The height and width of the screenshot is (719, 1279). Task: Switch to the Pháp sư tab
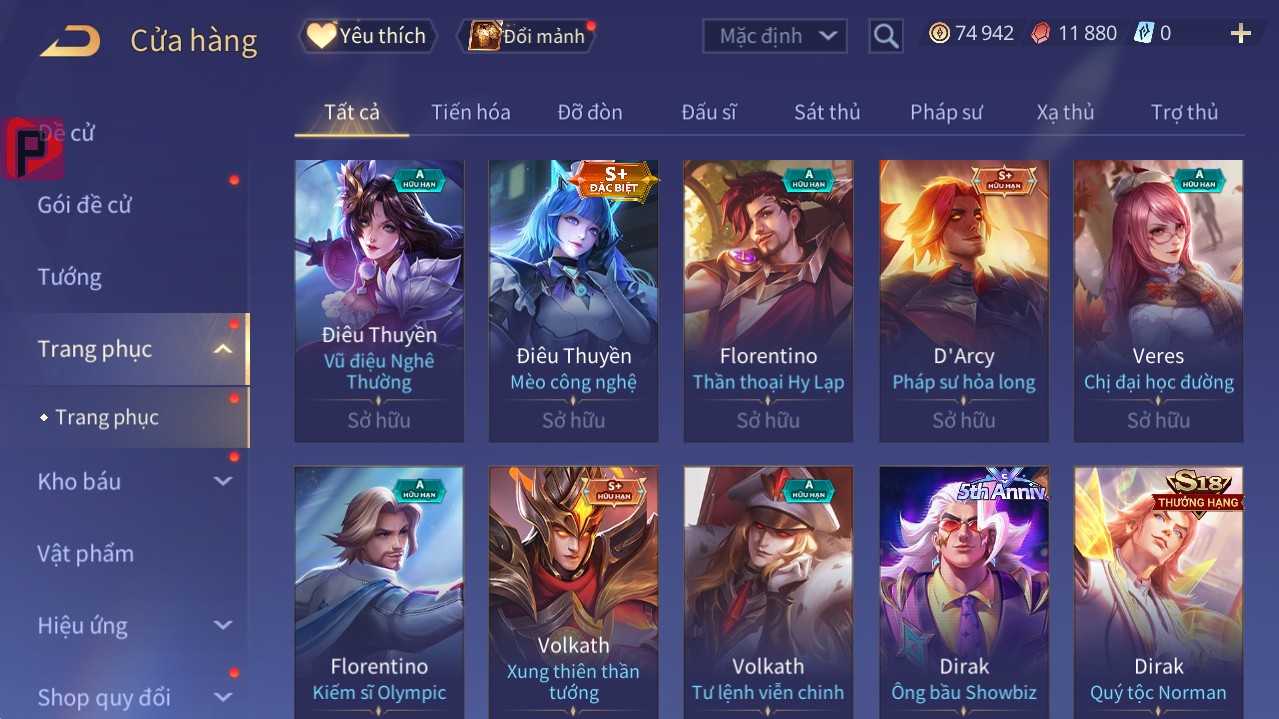946,112
